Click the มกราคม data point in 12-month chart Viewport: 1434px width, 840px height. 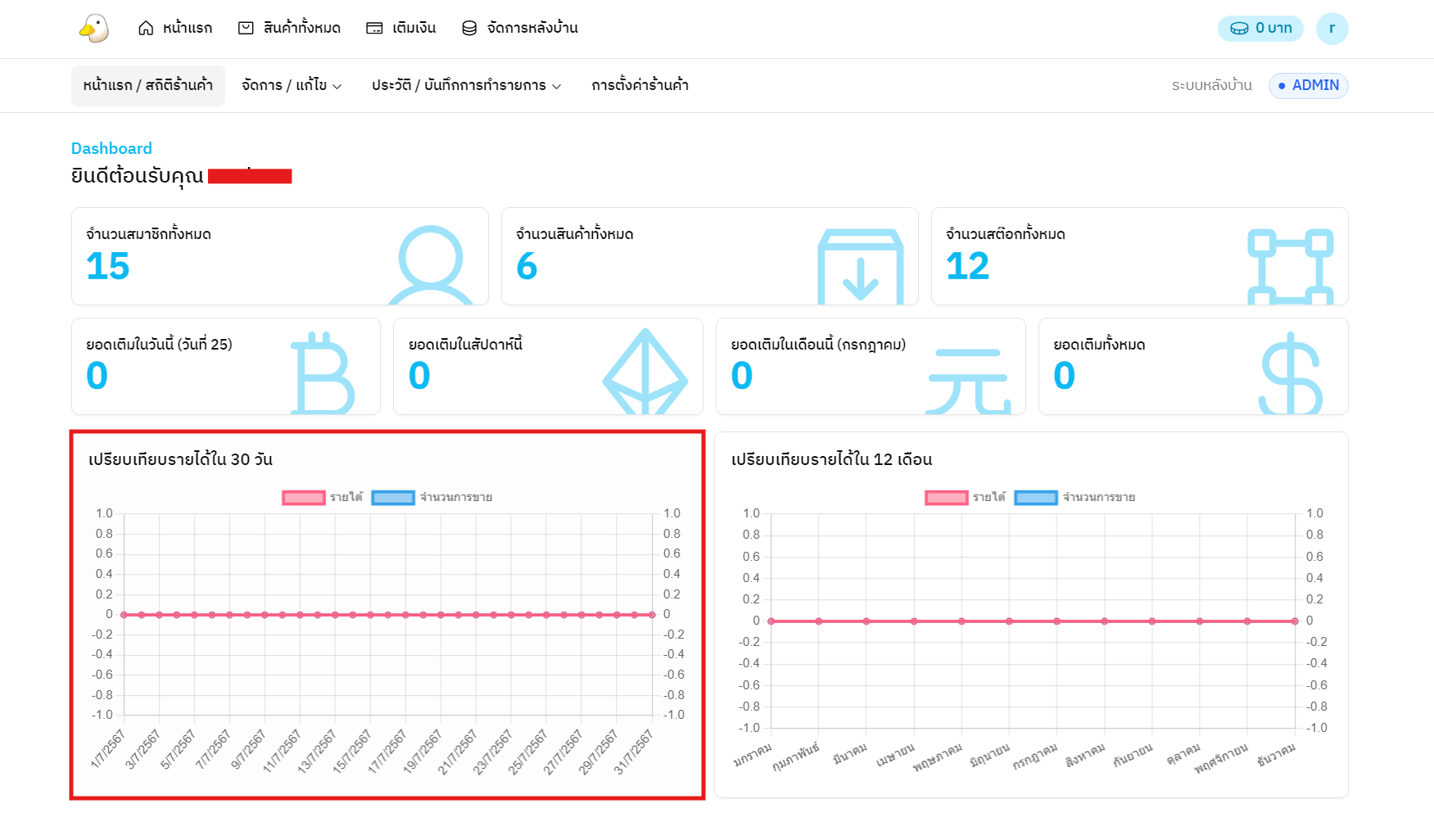coord(771,621)
